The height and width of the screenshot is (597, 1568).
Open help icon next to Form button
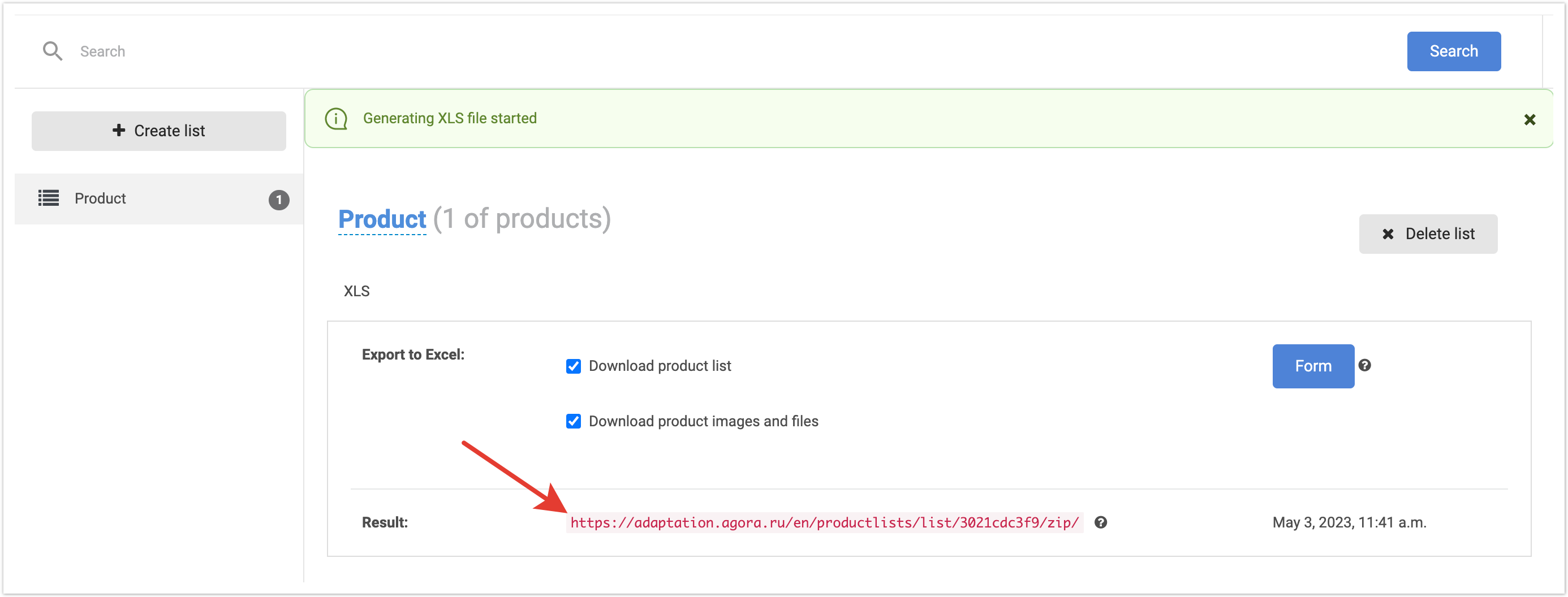pos(1364,365)
